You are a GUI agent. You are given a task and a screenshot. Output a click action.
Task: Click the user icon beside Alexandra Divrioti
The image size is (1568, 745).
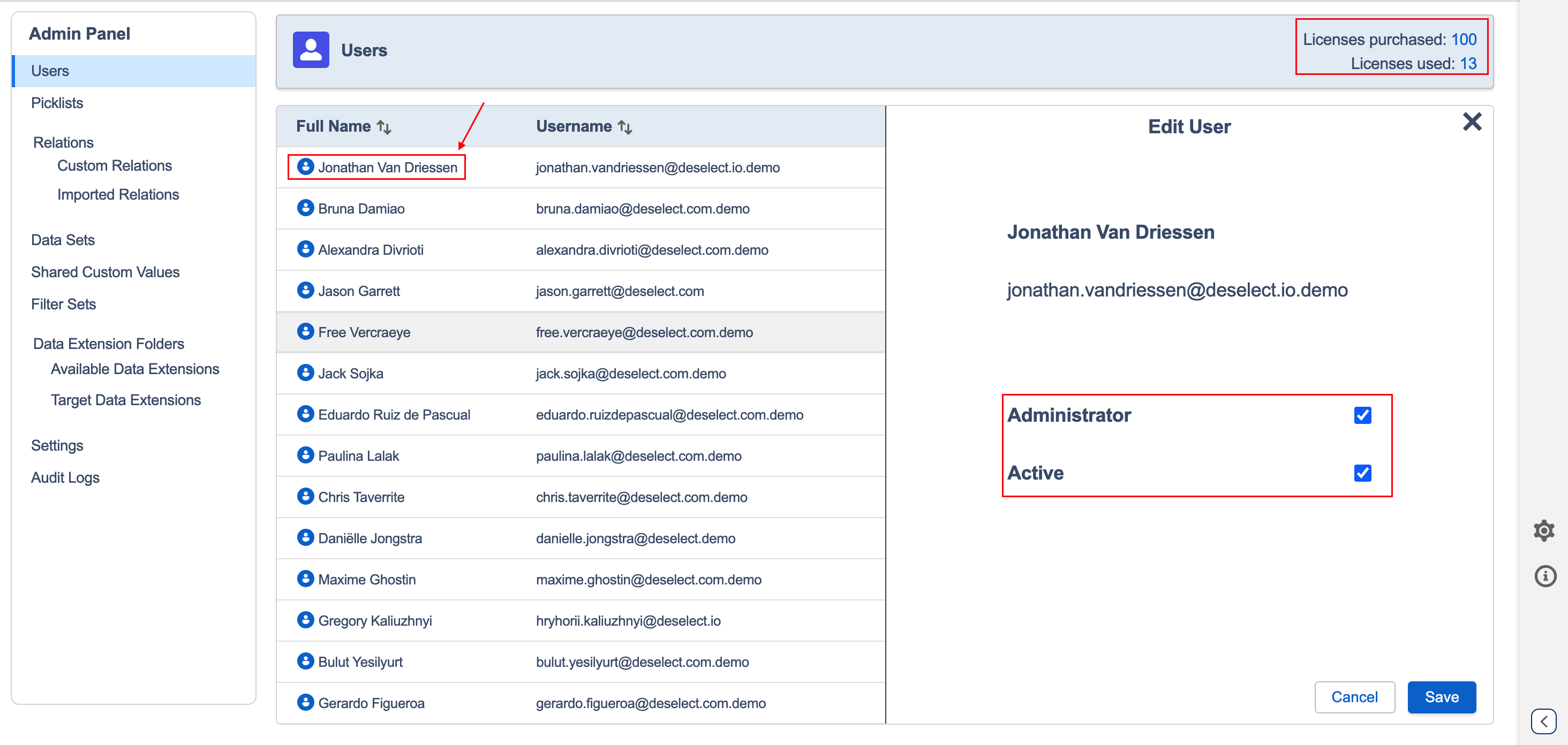(x=305, y=249)
